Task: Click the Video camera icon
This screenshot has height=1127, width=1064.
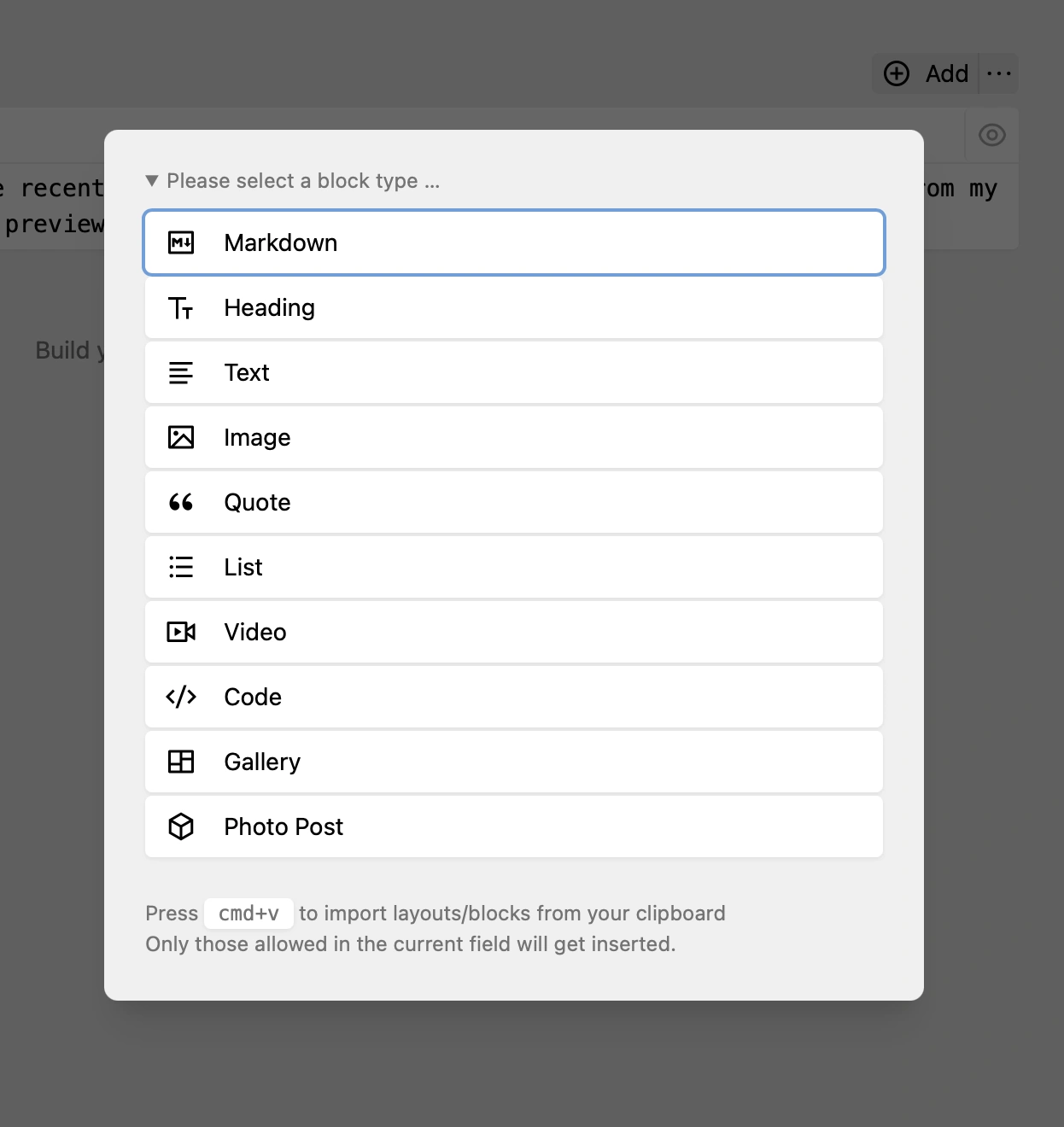Action: point(181,632)
